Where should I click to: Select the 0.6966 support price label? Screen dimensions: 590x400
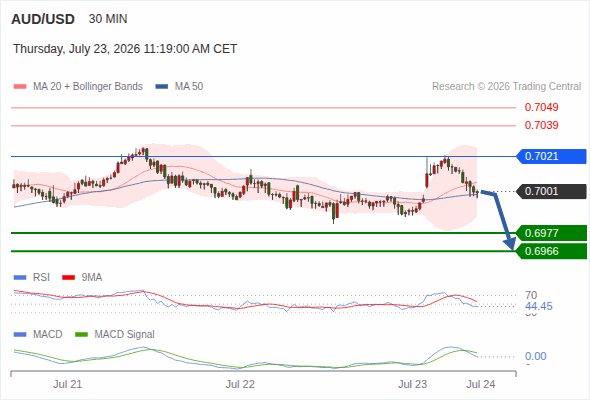tap(551, 251)
